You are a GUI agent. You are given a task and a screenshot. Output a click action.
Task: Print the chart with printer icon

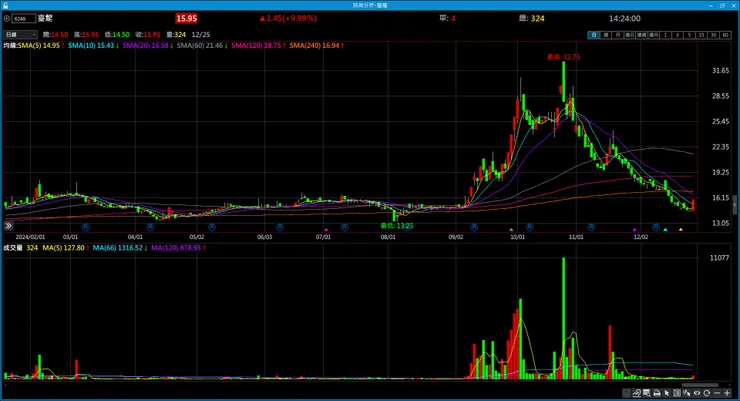(x=656, y=393)
